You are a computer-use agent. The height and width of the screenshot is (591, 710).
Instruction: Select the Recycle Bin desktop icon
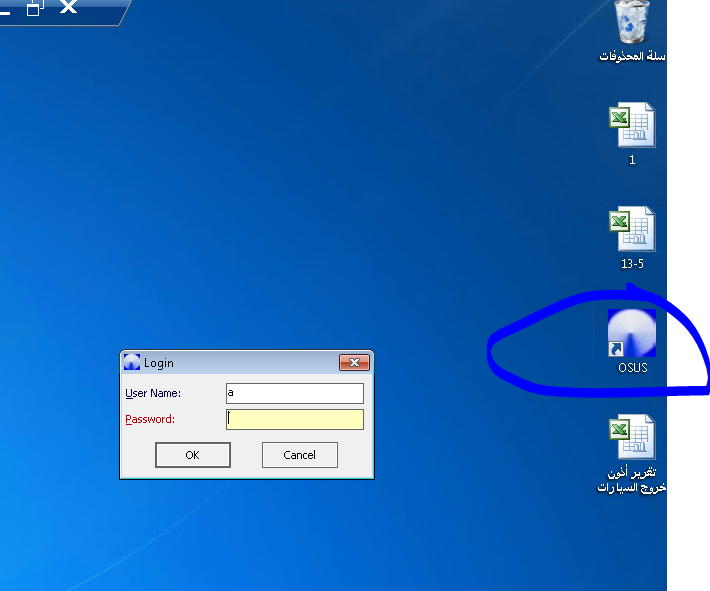[x=632, y=21]
